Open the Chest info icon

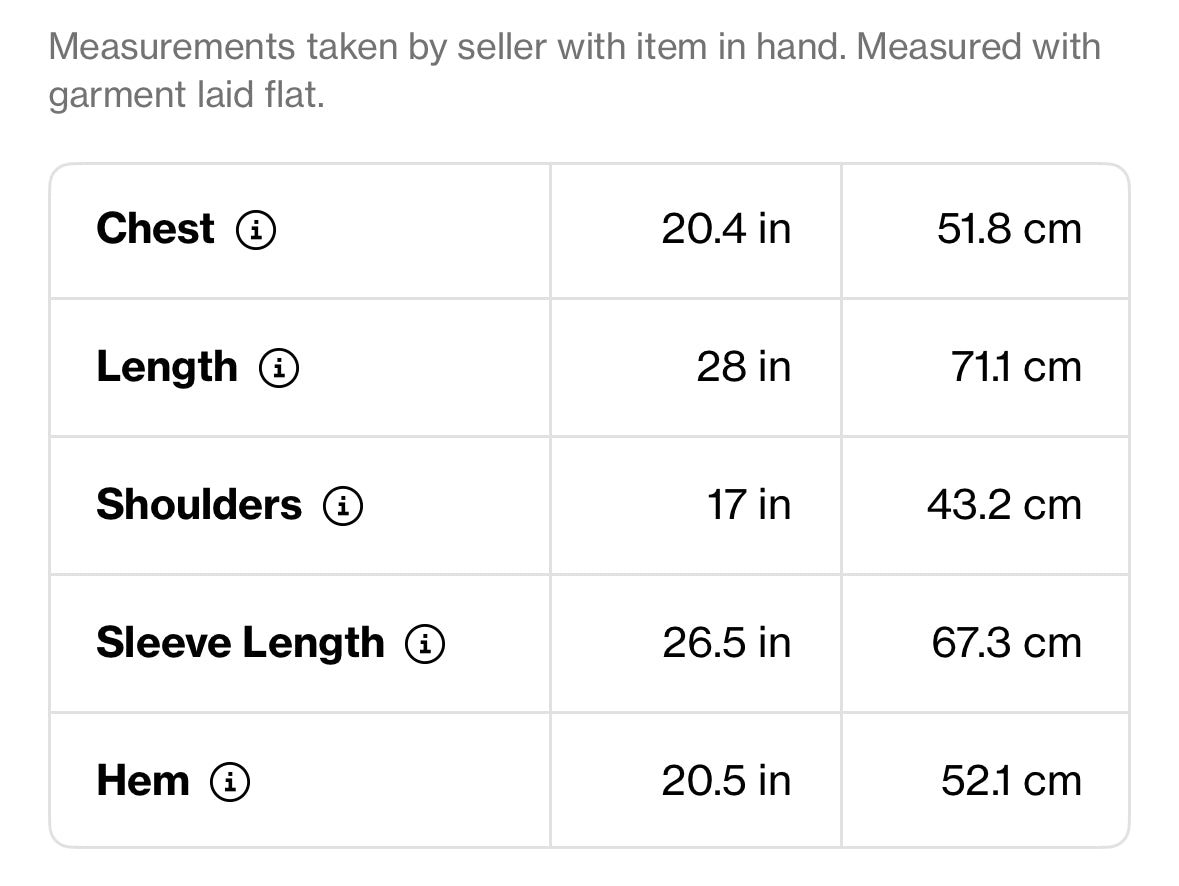pyautogui.click(x=256, y=229)
